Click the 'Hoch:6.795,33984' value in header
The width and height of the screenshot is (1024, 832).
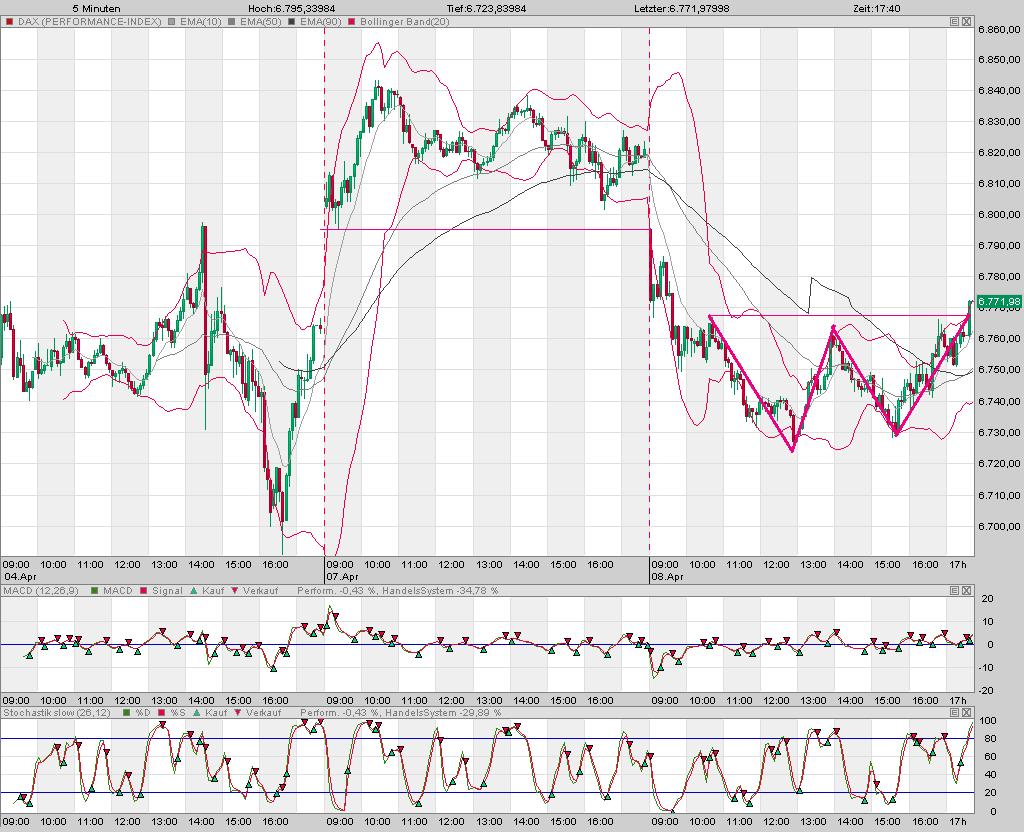click(291, 8)
